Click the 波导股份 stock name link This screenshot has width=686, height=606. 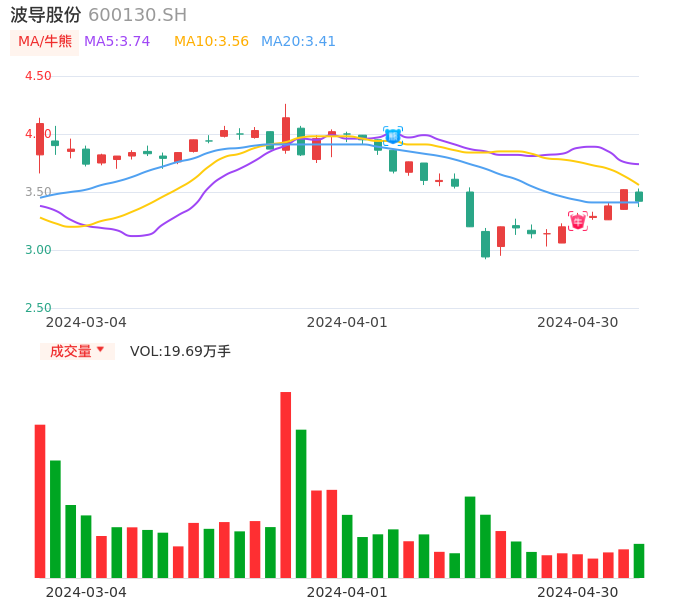(45, 15)
